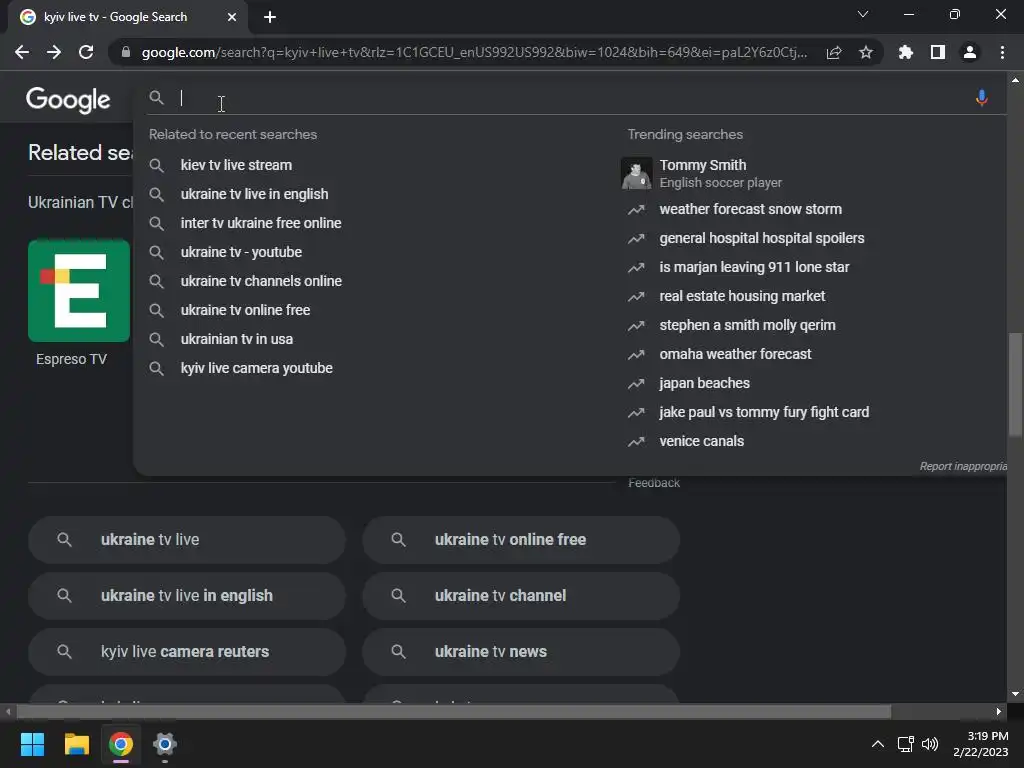Click related search chip ukraine tv online free
Viewport: 1024px width, 768px height.
521,540
